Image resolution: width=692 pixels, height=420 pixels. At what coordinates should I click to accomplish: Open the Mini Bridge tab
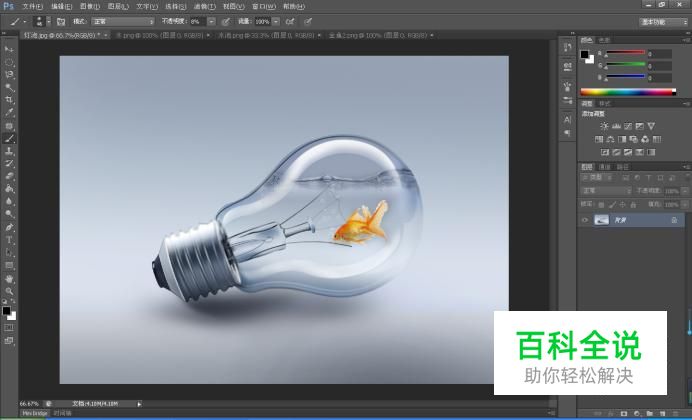pyautogui.click(x=35, y=413)
